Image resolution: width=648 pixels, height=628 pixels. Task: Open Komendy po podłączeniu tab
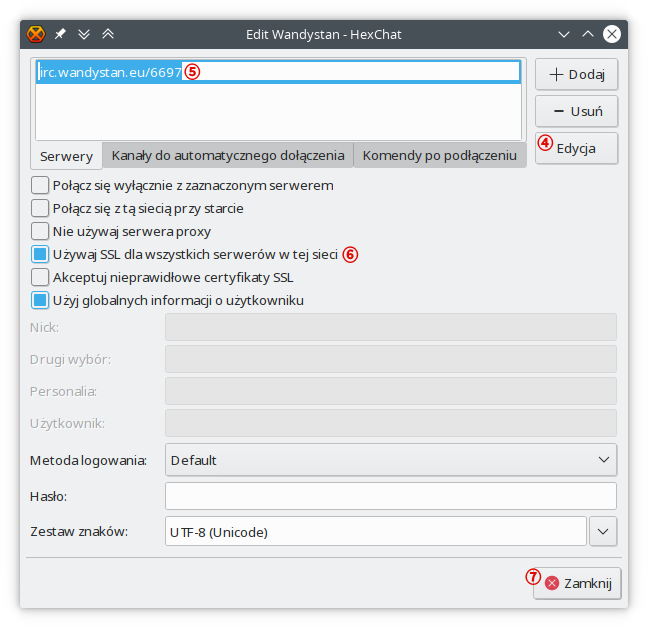tap(440, 155)
